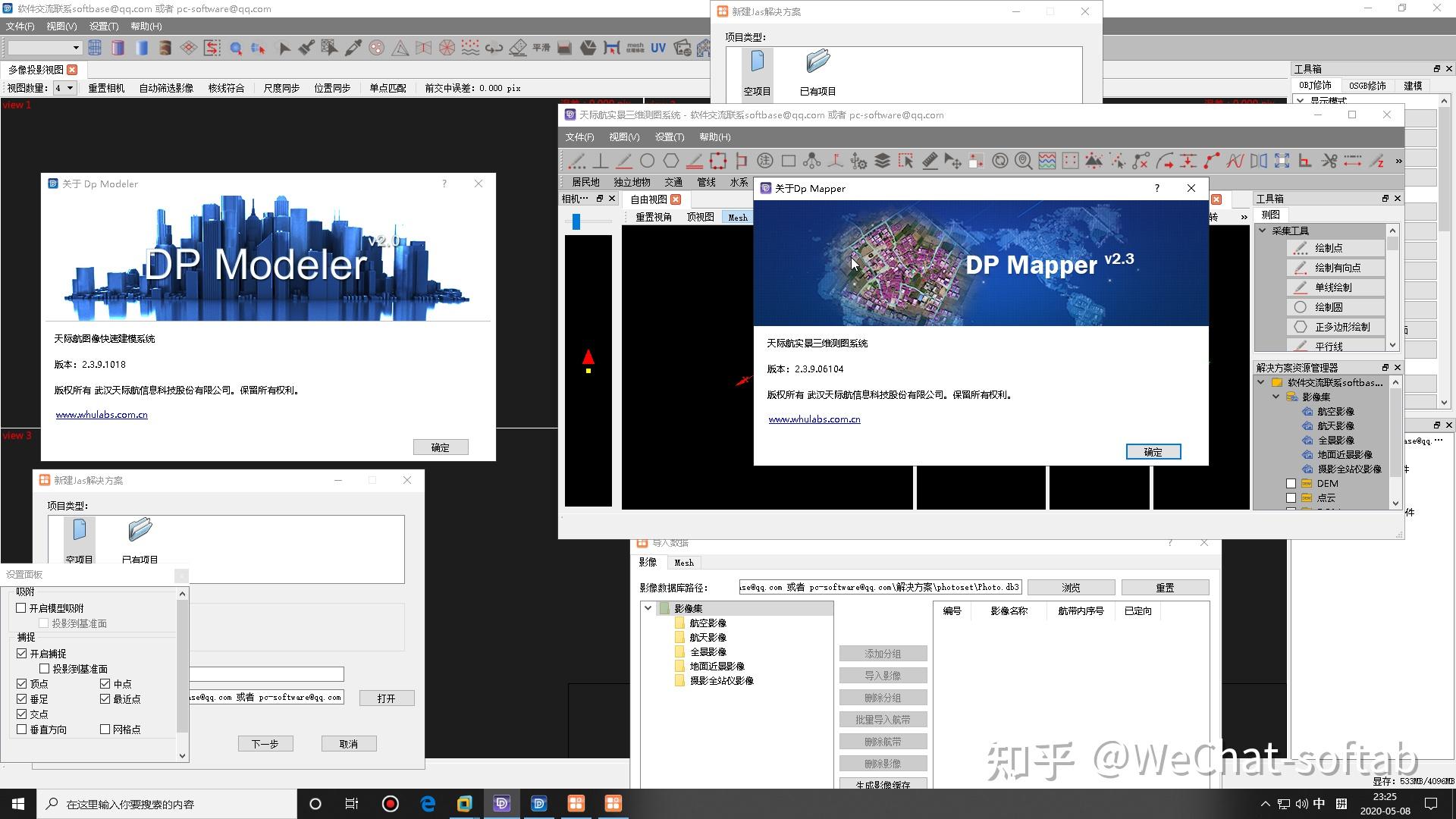Expand overflow chevron in free view toolbar
The width and height of the screenshot is (1456, 819).
click(x=1244, y=218)
